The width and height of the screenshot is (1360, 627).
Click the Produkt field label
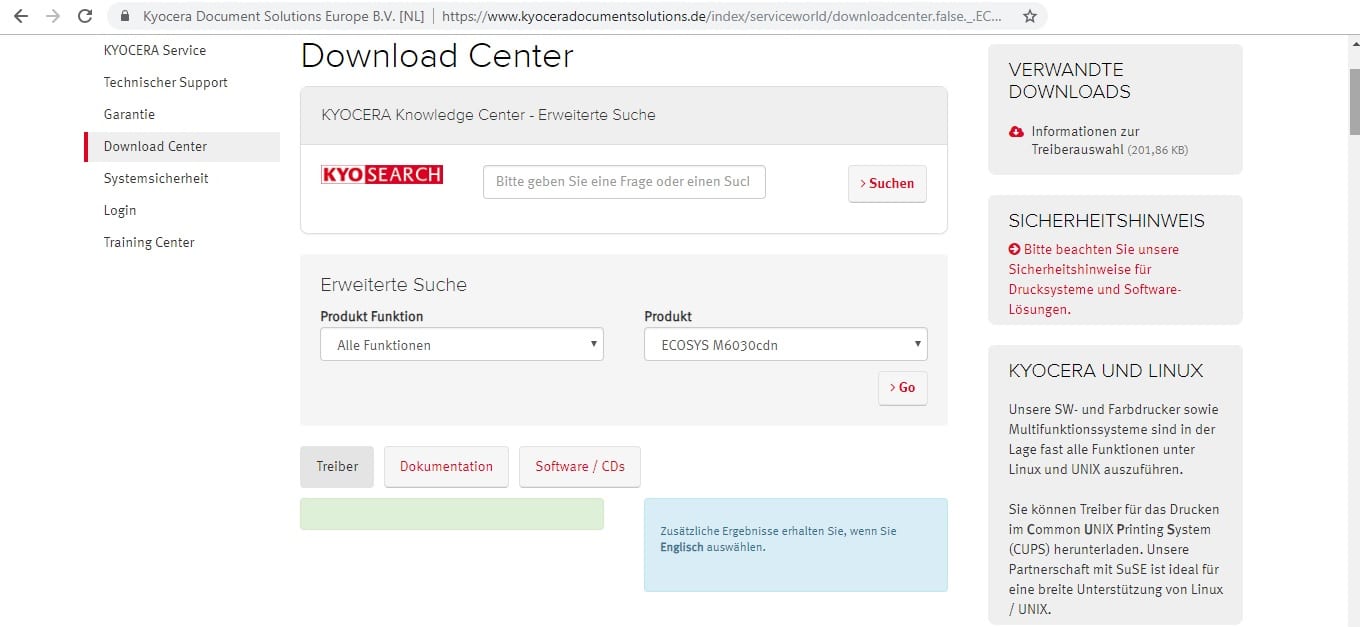click(668, 317)
